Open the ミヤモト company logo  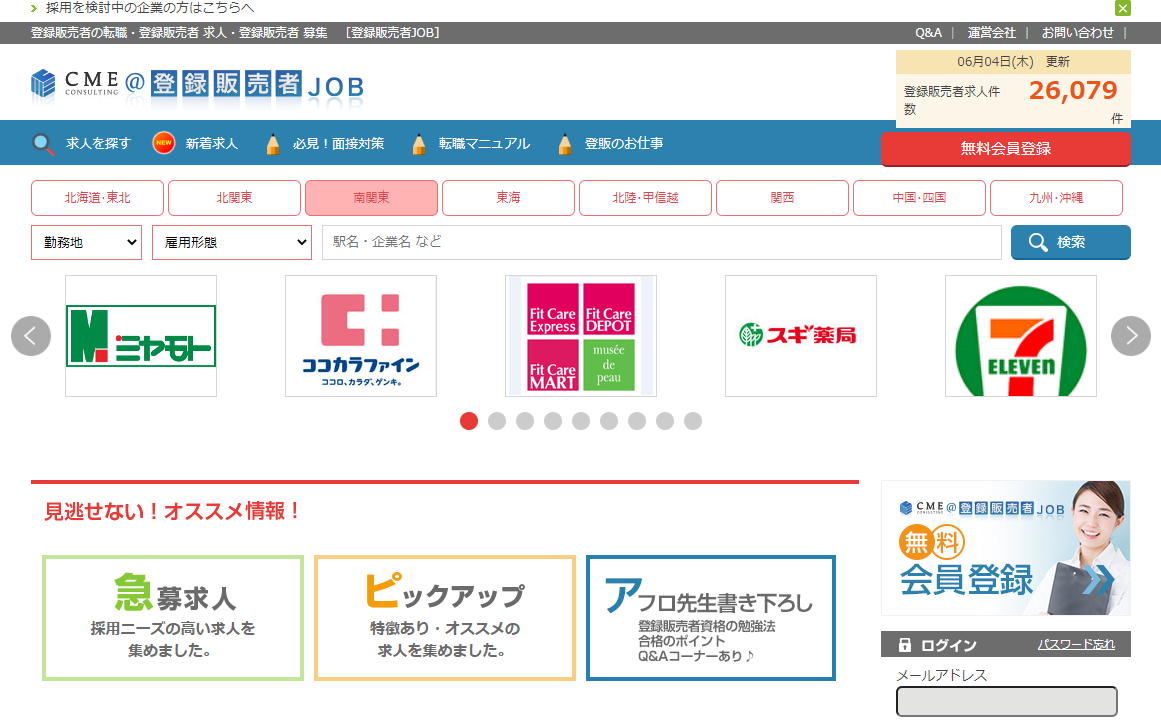141,336
